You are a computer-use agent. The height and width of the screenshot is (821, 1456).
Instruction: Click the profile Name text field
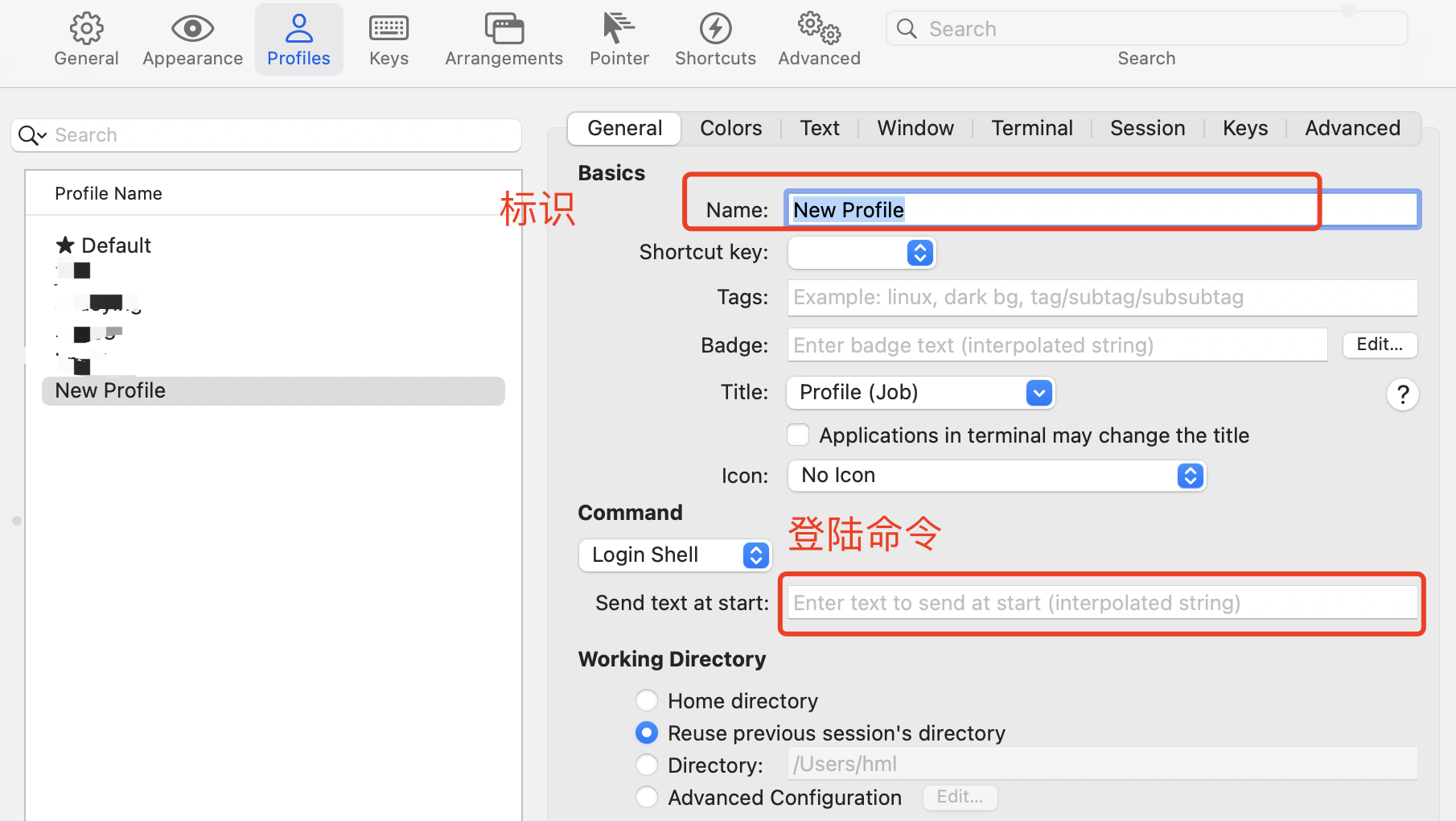pos(1102,210)
